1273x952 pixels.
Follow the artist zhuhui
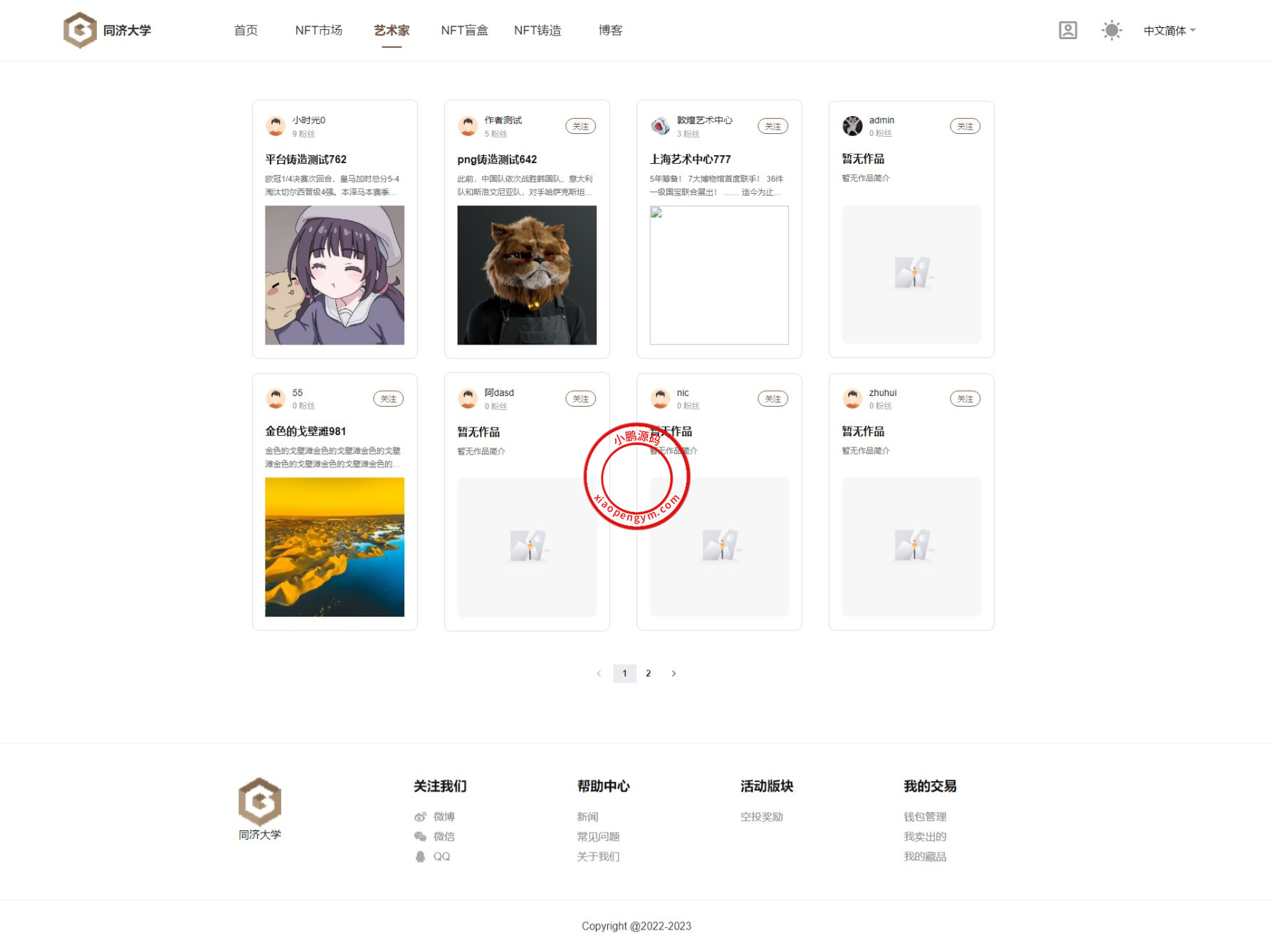point(965,399)
